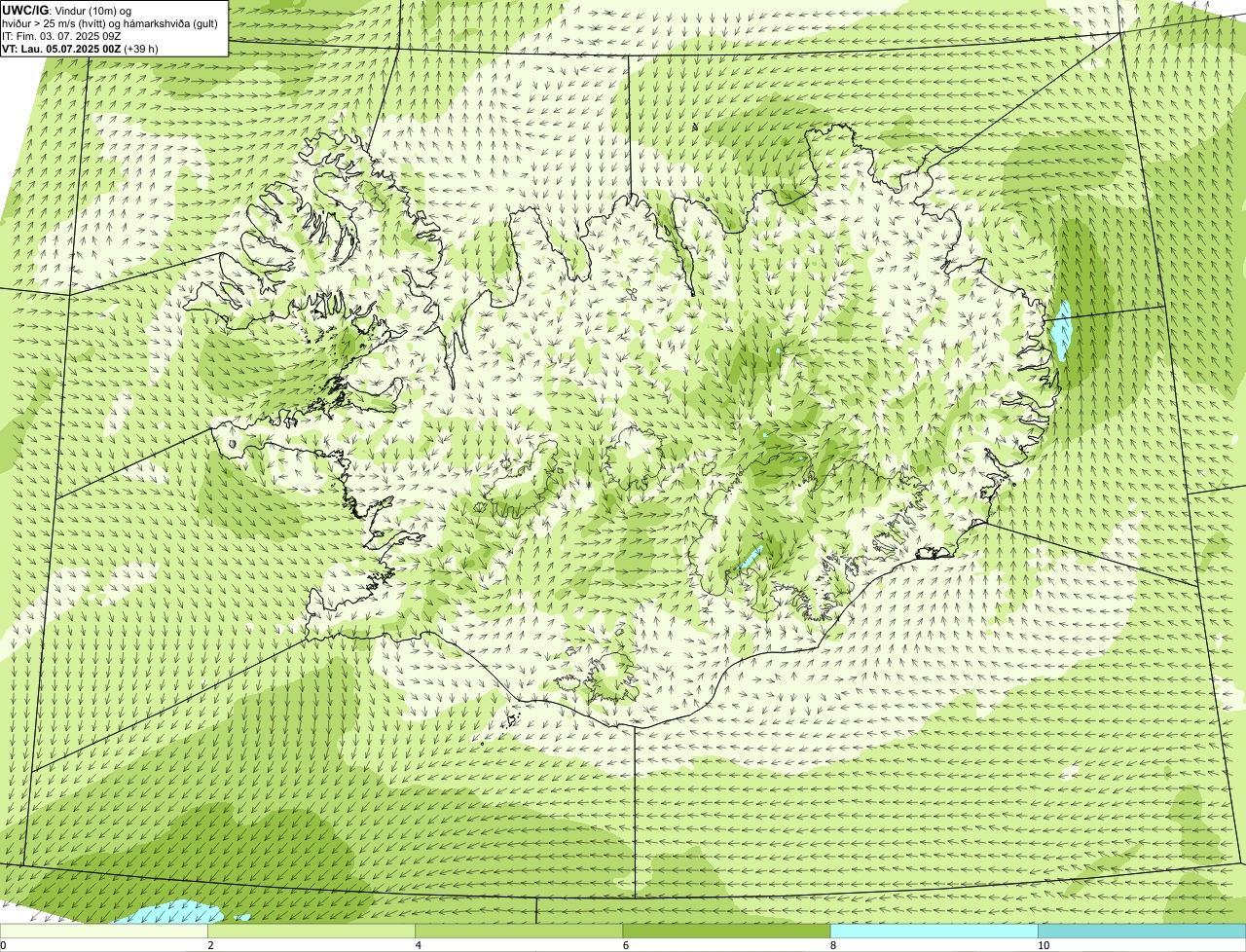
Task: Click the 4–6 m/s green color swatch
Action: (x=518, y=931)
